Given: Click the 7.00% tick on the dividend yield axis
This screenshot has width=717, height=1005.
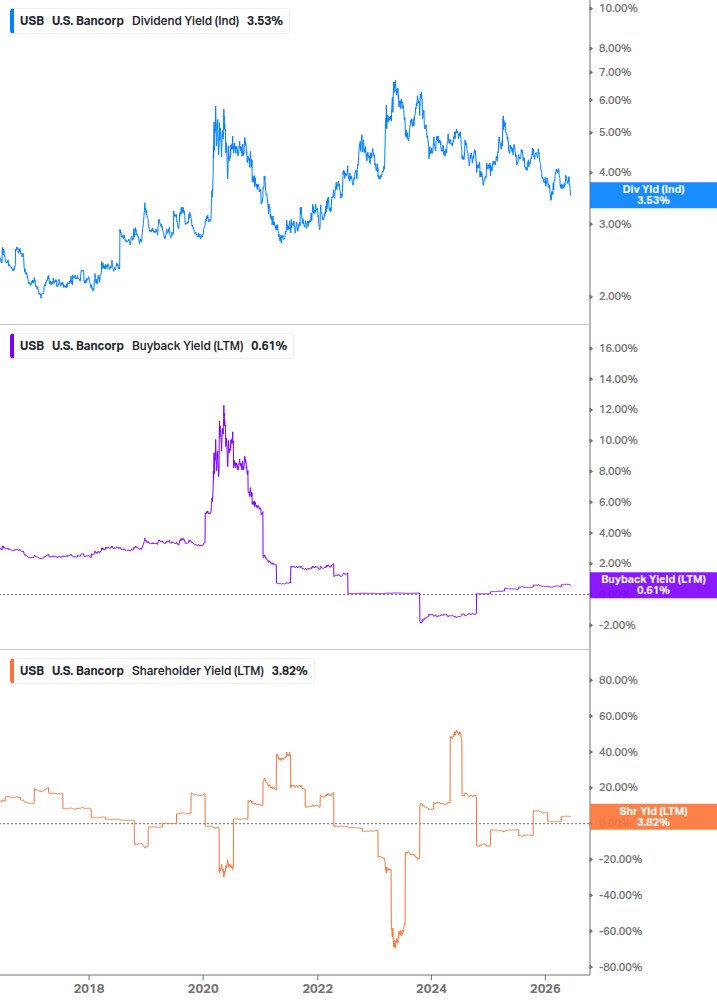Looking at the screenshot, I should coord(615,72).
